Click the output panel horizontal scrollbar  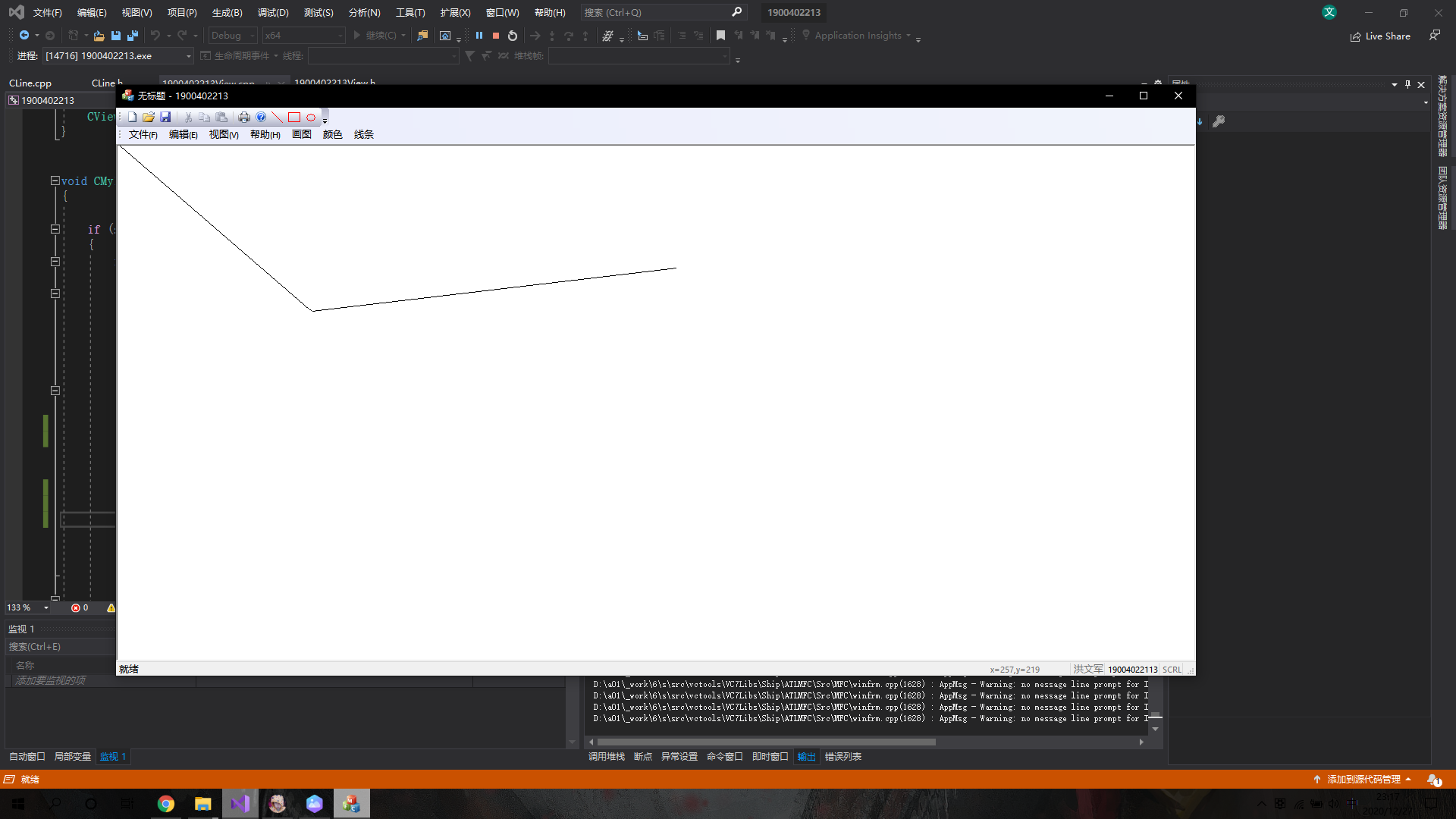766,742
